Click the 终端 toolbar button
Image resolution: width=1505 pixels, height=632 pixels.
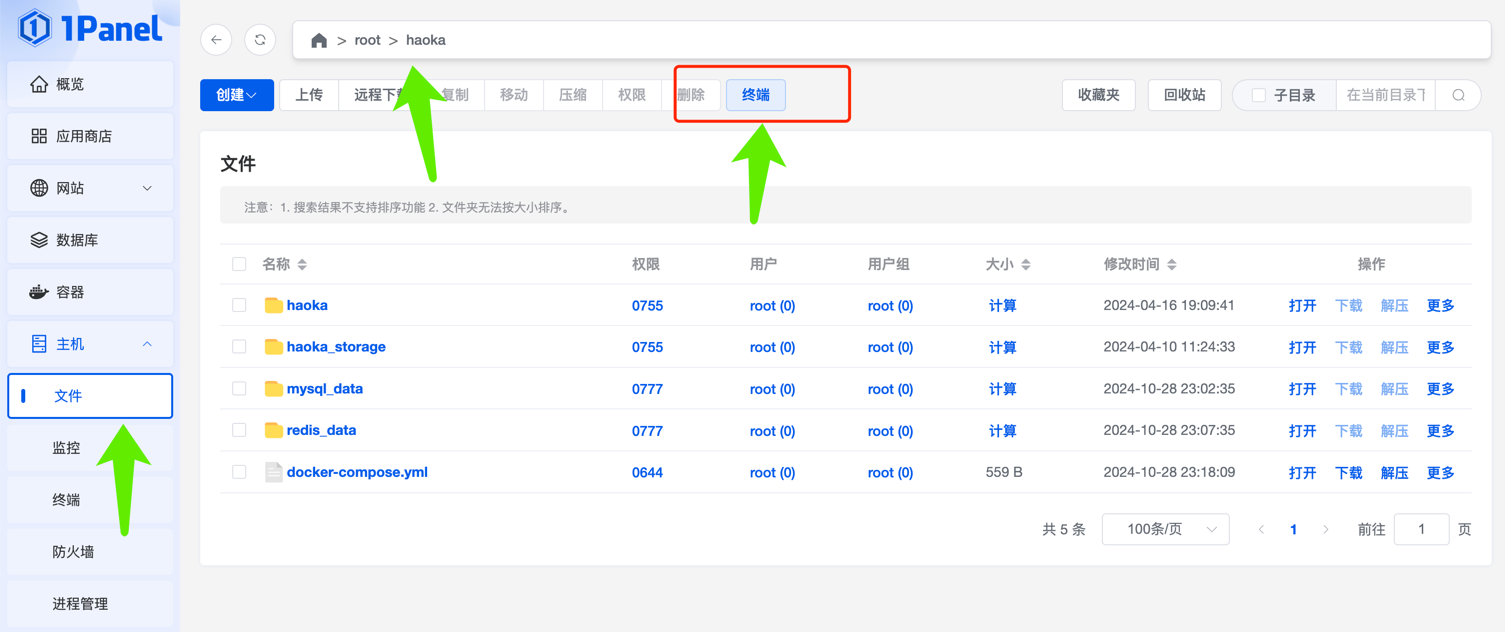coord(755,95)
